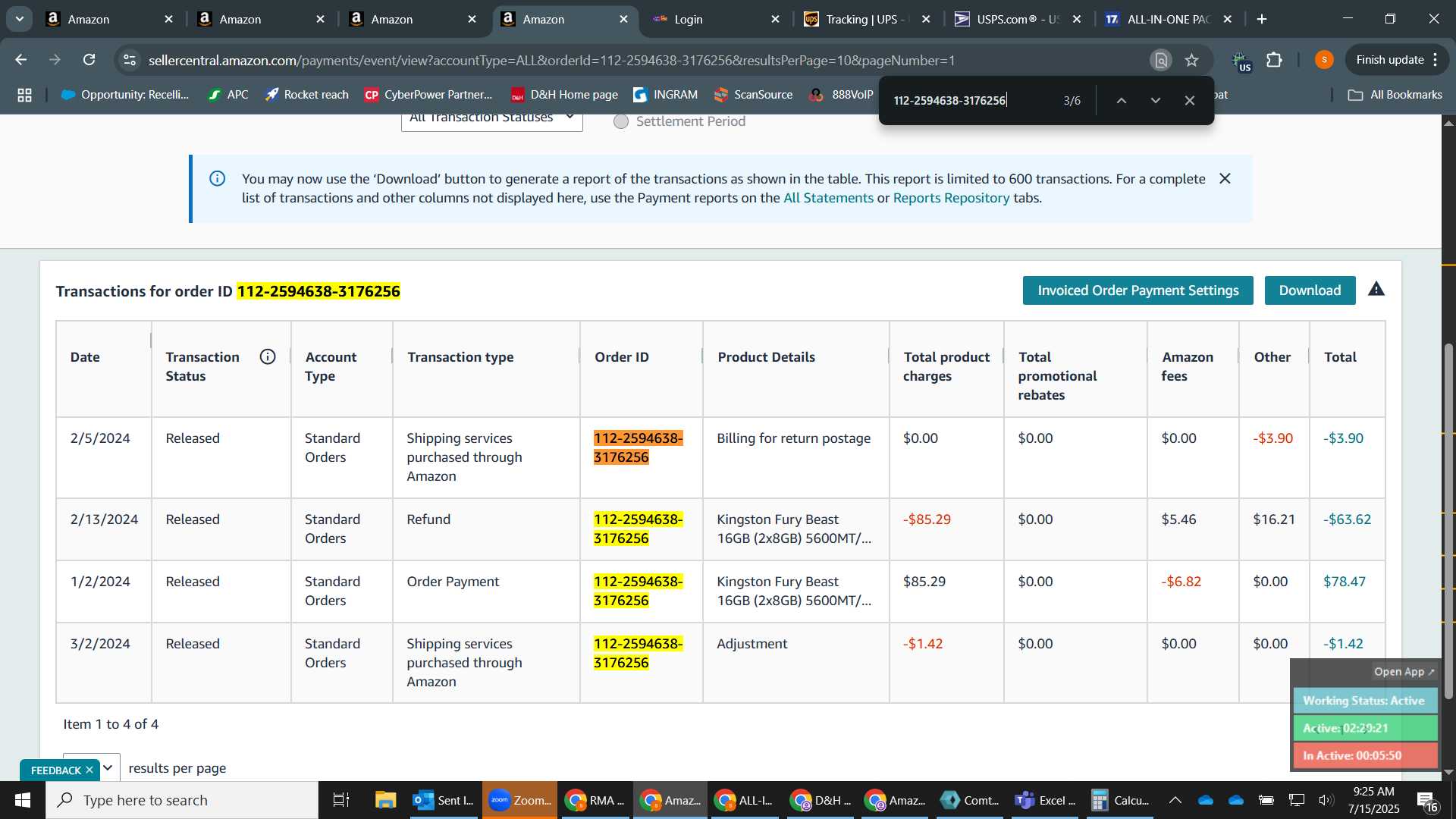
Task: Open a new browser tab
Action: pos(1262,19)
